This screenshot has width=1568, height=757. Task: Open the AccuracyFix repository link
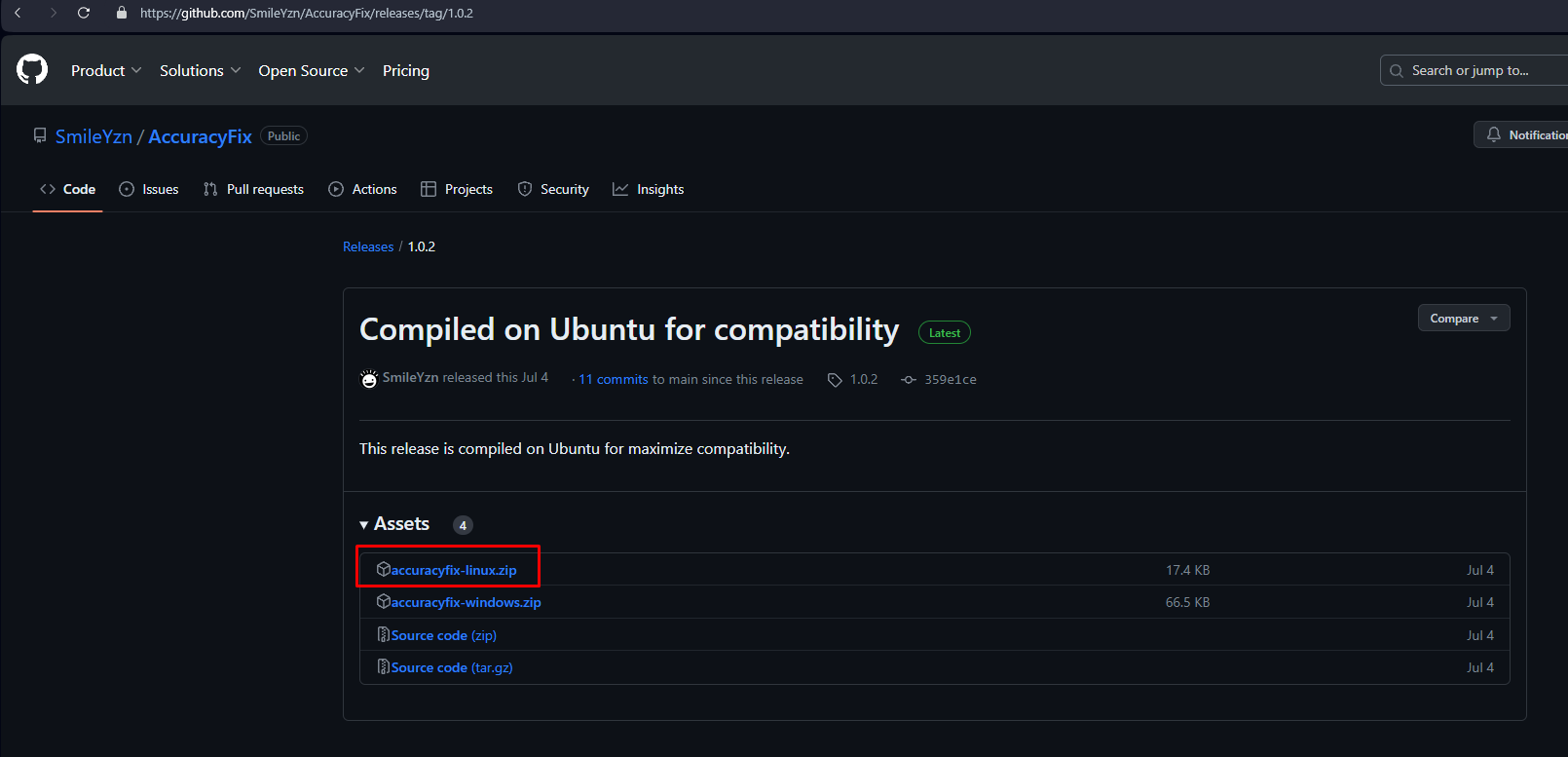pos(200,136)
